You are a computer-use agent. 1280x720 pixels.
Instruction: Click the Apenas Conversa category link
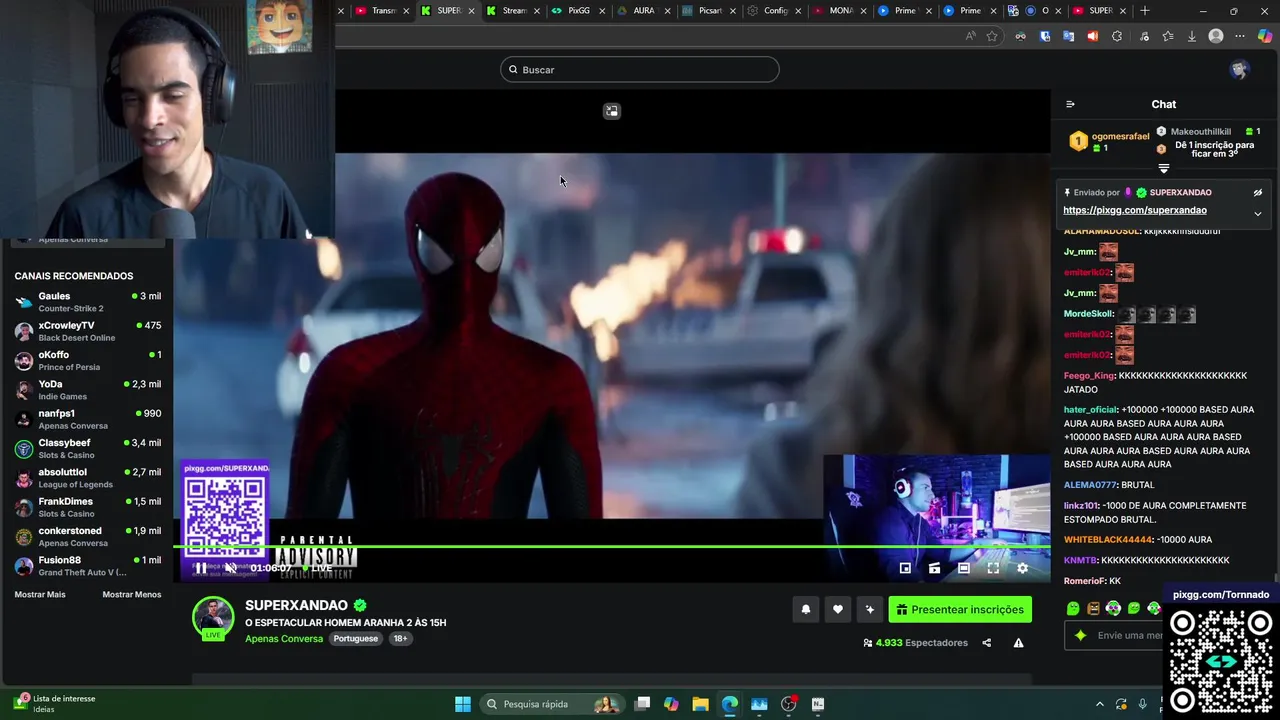coord(284,638)
